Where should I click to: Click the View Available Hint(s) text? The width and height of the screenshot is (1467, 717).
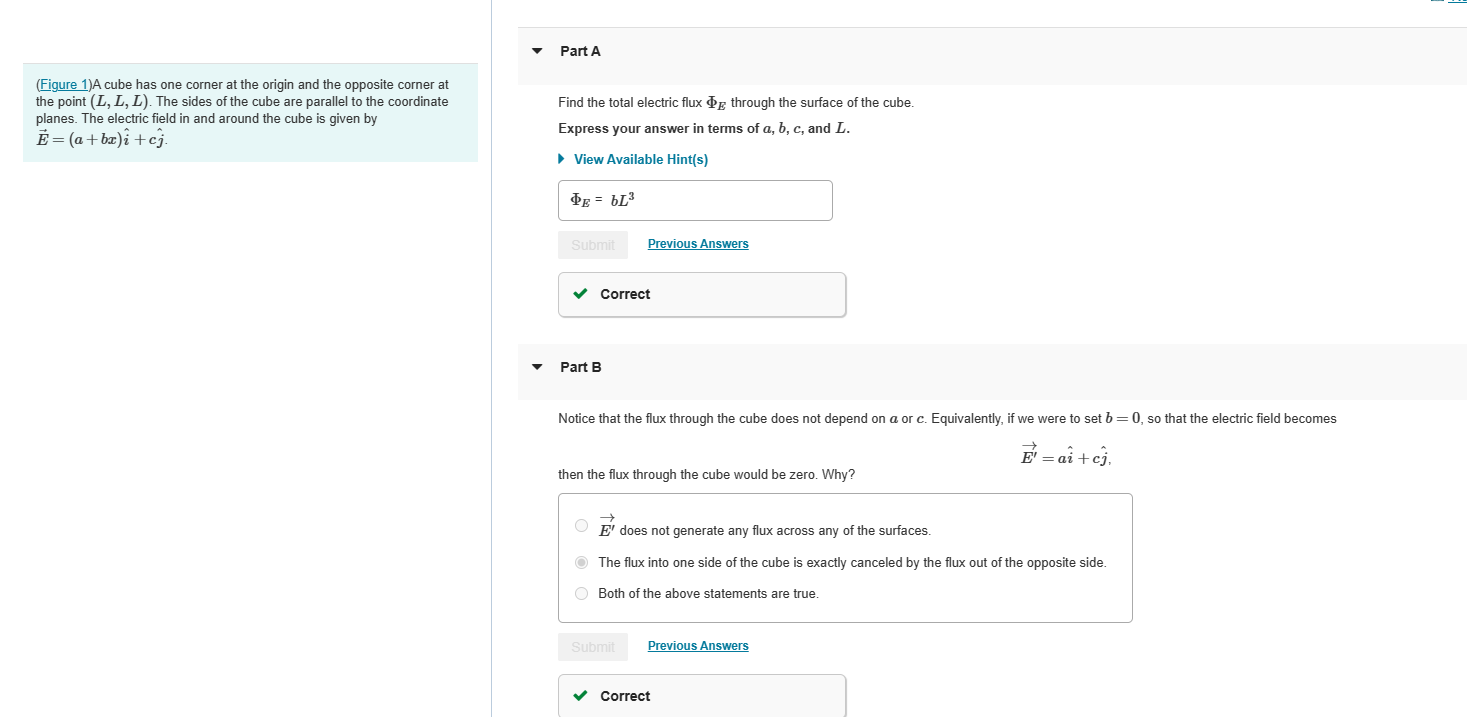point(641,159)
